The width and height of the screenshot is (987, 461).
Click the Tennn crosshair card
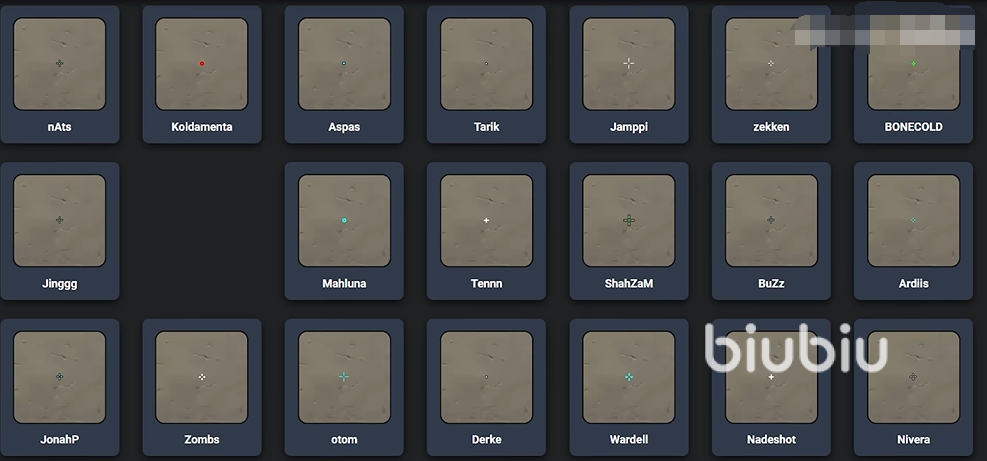(x=487, y=231)
